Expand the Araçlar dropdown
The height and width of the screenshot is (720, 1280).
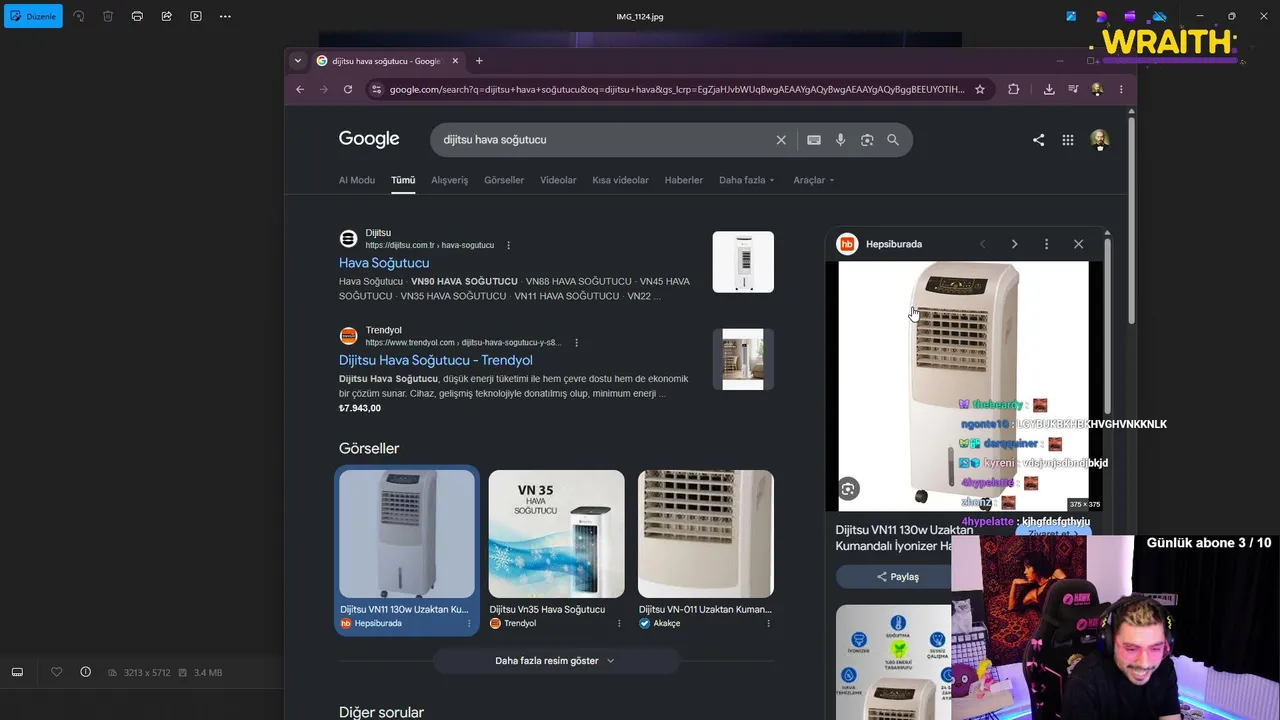(814, 180)
